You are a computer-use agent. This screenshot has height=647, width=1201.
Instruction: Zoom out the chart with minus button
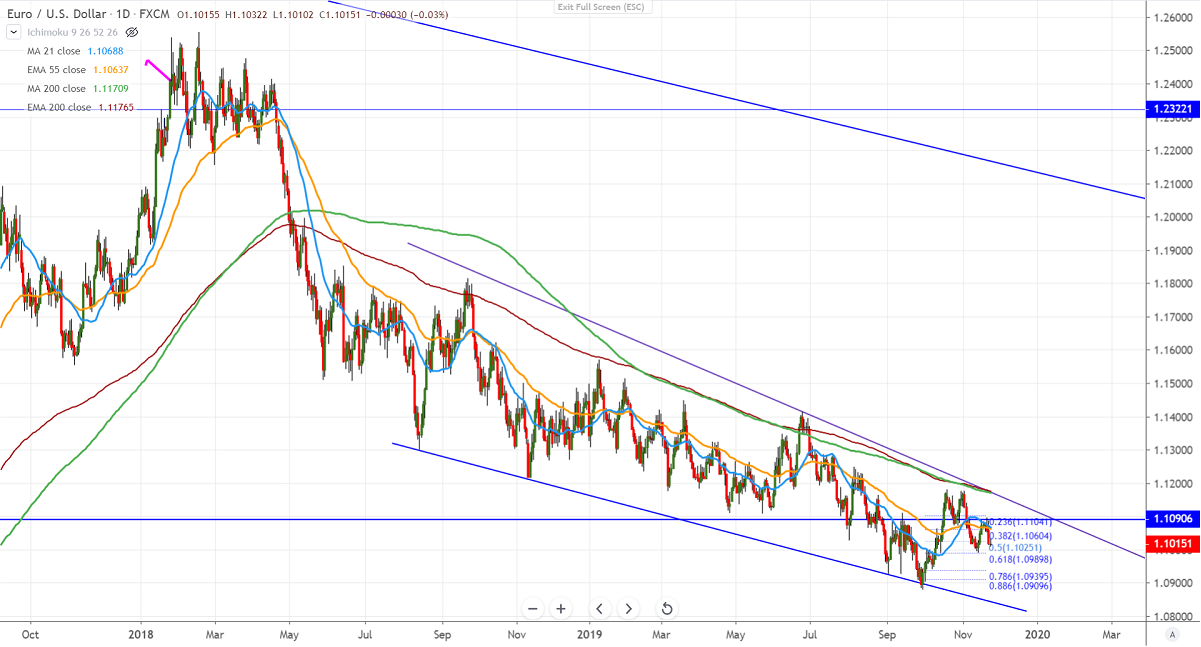[x=533, y=608]
